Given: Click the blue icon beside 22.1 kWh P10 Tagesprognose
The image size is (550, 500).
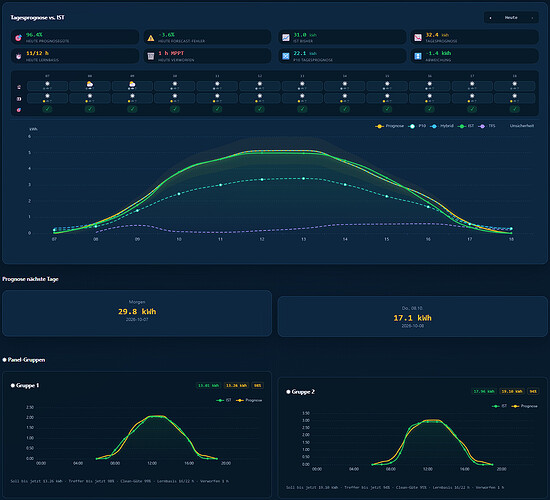Looking at the screenshot, I should pos(286,56).
